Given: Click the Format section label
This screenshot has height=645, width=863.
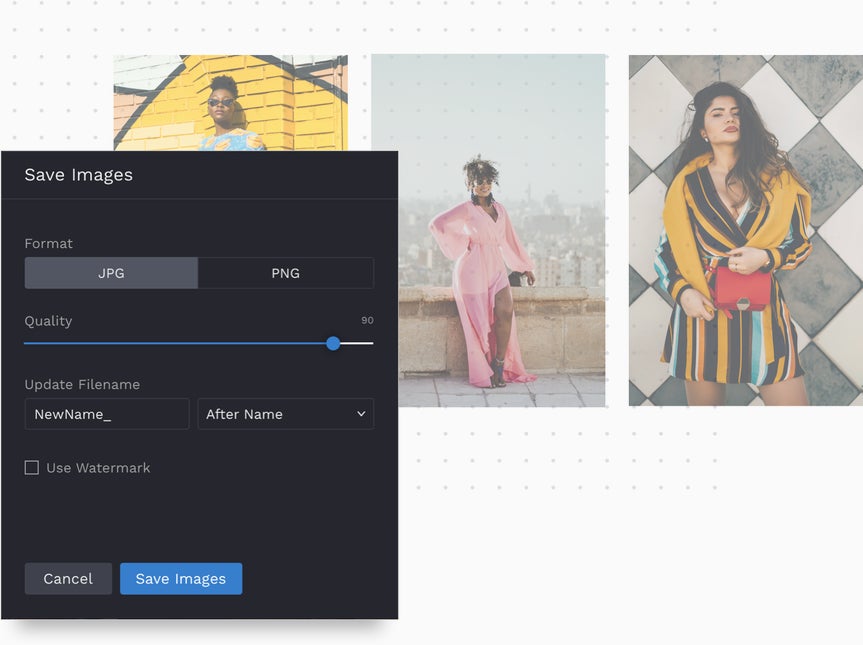Looking at the screenshot, I should coord(49,243).
